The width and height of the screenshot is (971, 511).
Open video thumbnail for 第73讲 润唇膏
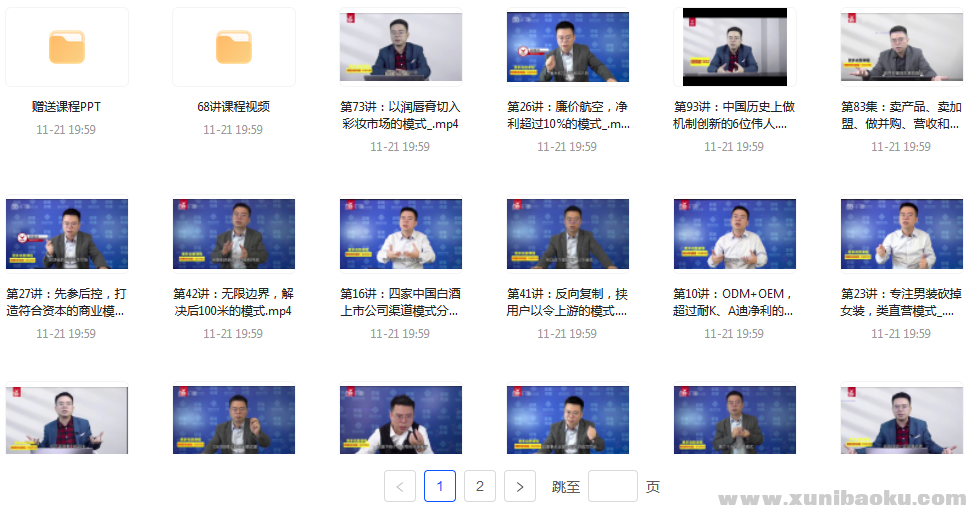400,47
